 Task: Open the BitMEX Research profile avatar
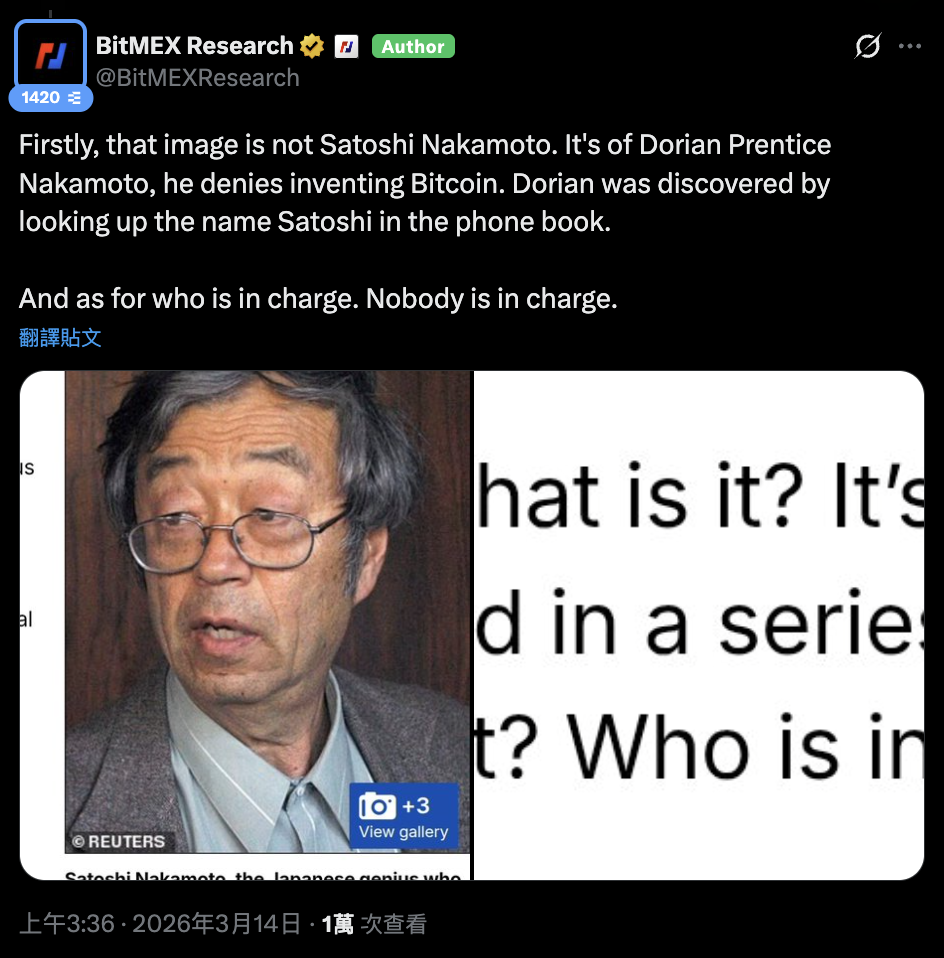tap(50, 54)
